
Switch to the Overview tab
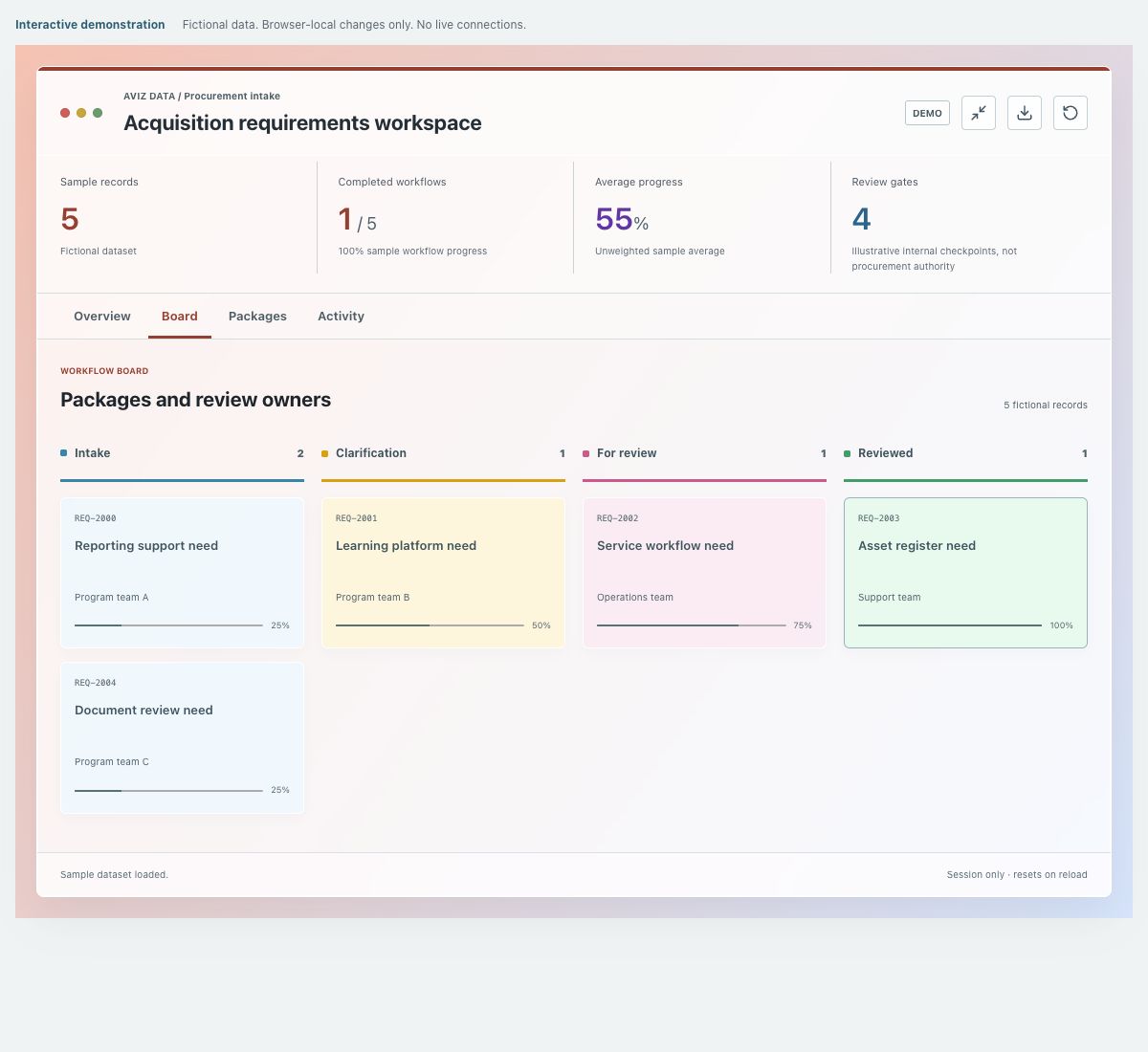[x=102, y=317]
